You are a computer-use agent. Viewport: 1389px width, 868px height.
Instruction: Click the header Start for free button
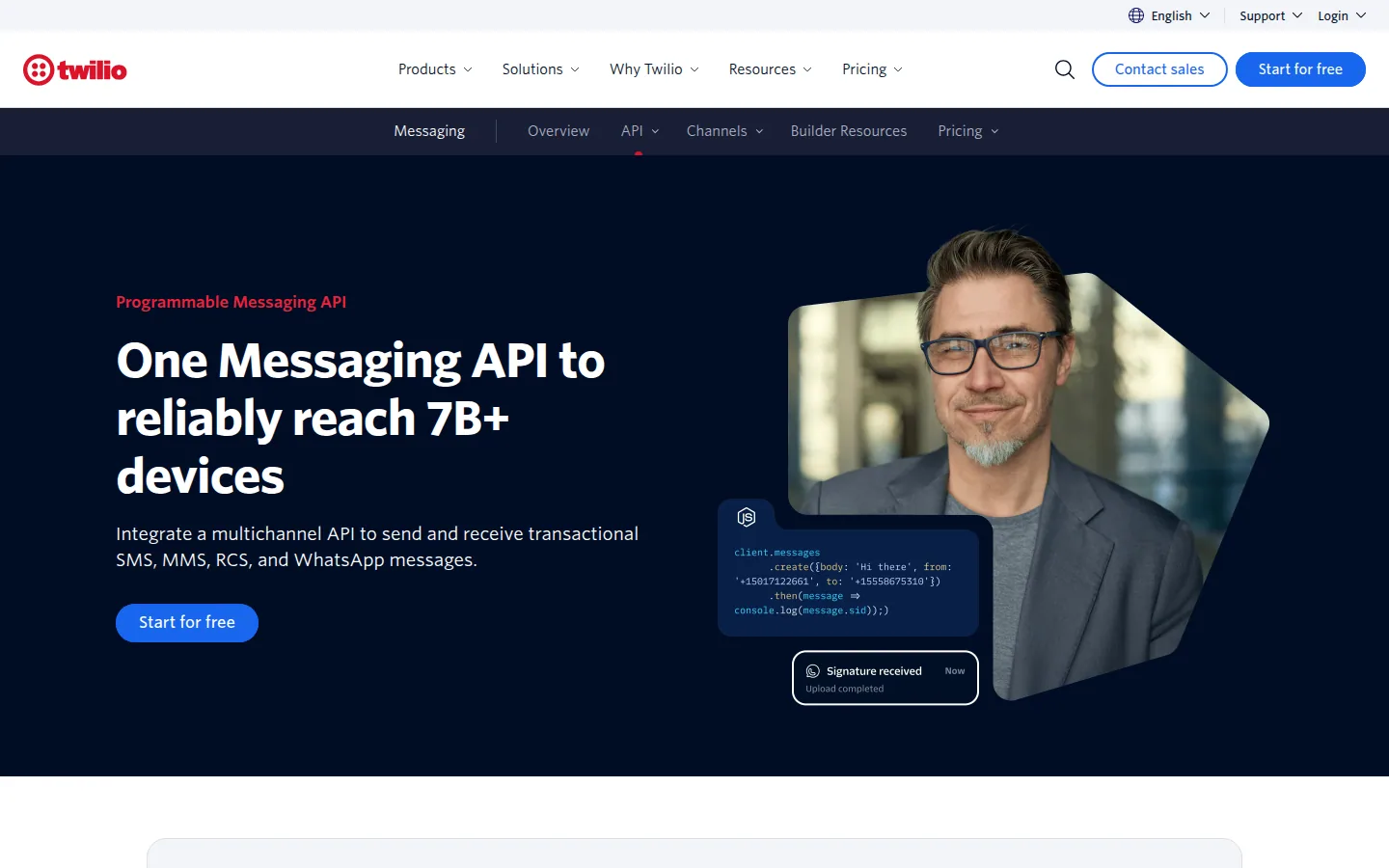(x=1300, y=69)
